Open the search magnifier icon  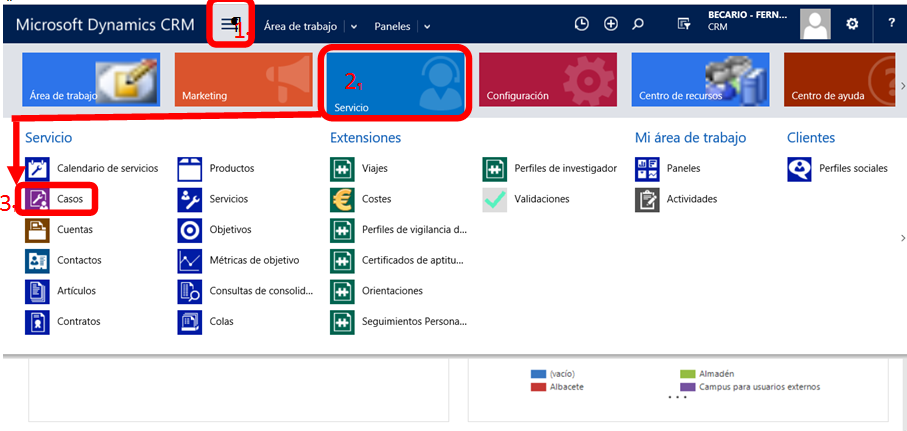click(639, 25)
